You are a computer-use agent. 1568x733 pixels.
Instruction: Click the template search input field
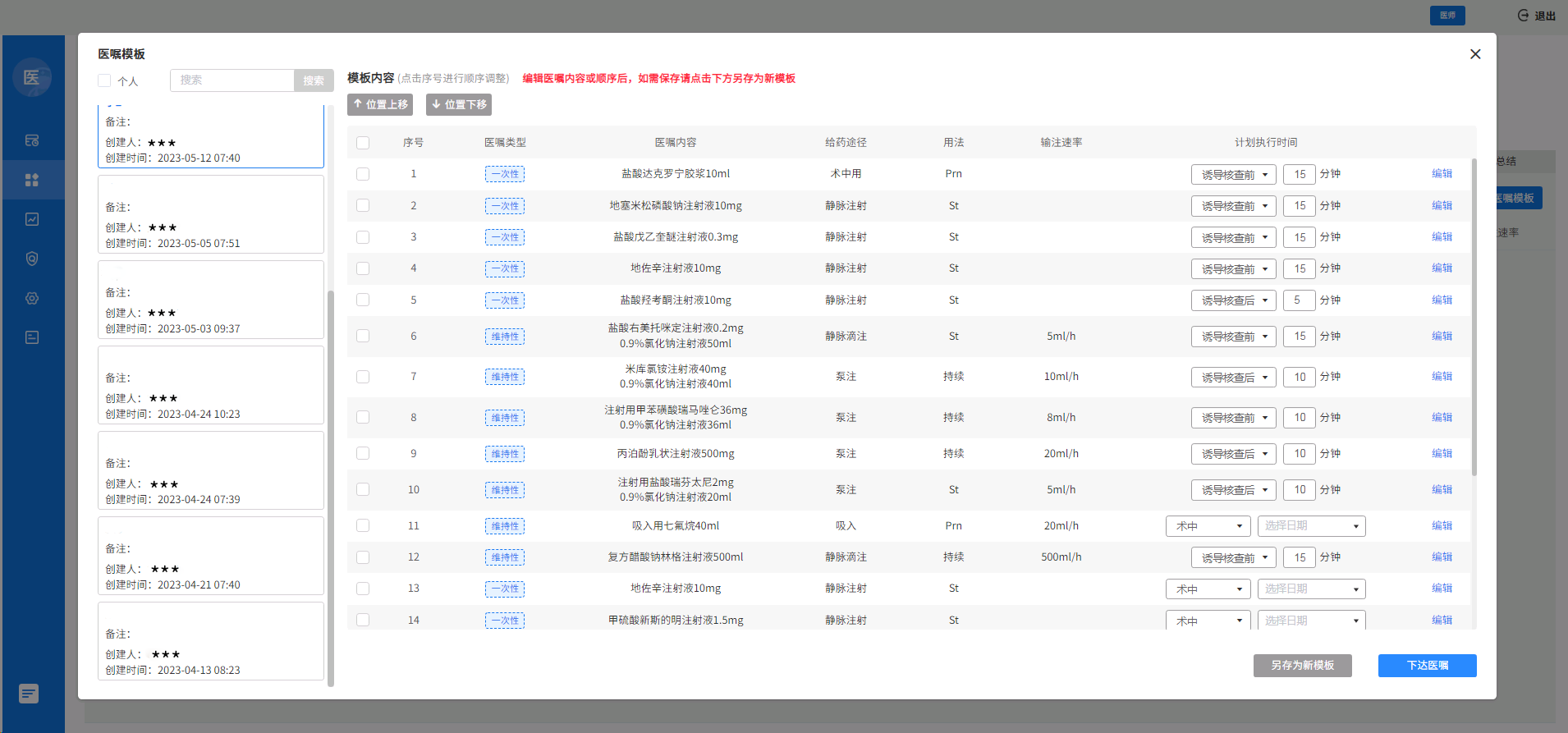(232, 80)
